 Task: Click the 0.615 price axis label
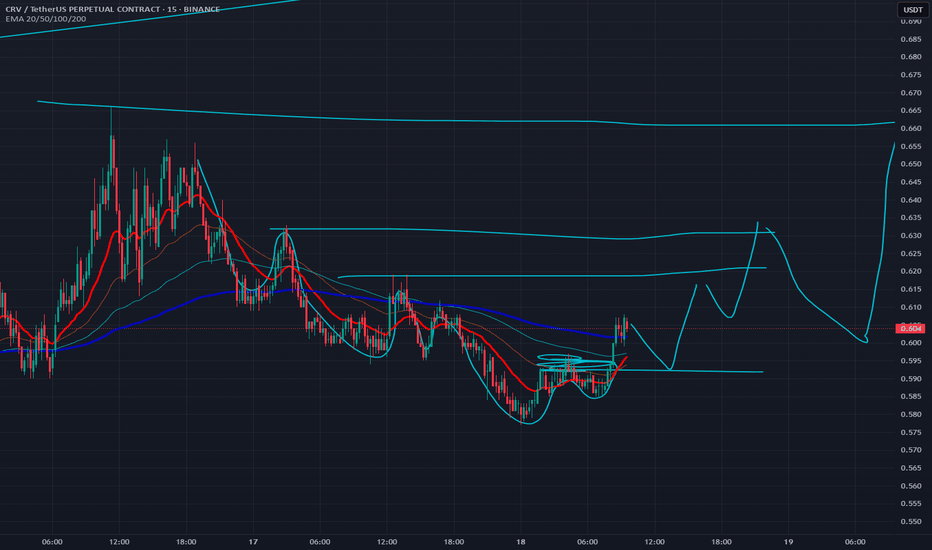911,289
